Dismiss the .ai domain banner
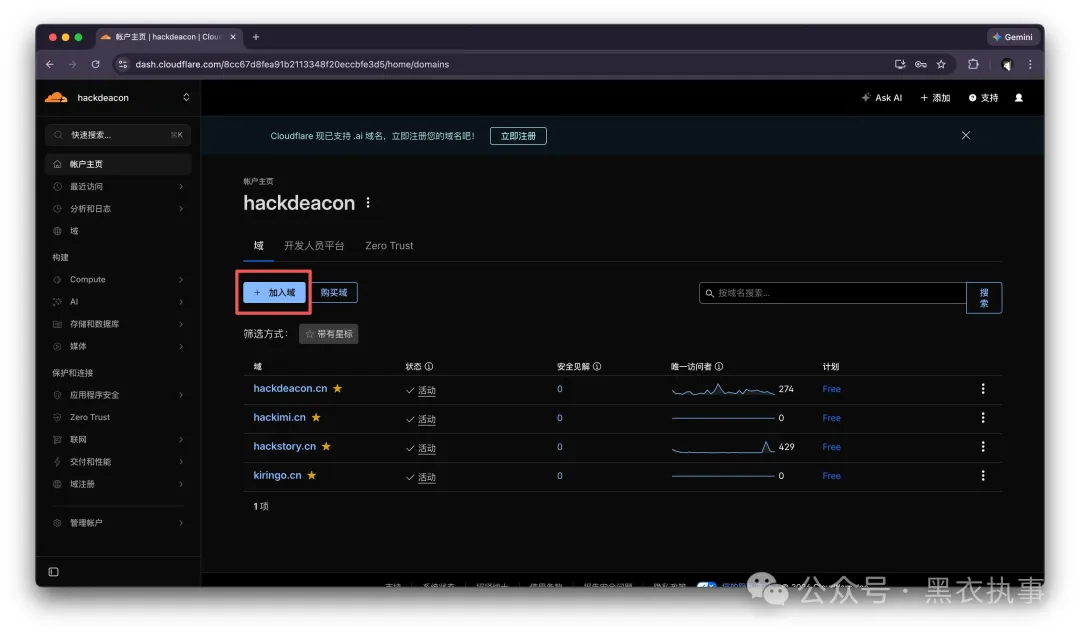Viewport: 1080px width, 634px height. (966, 135)
